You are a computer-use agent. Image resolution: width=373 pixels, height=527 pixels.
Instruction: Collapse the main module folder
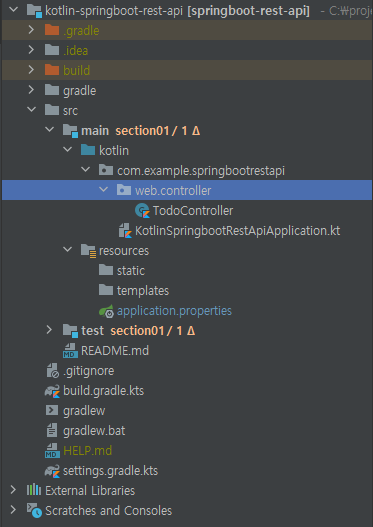coord(49,130)
